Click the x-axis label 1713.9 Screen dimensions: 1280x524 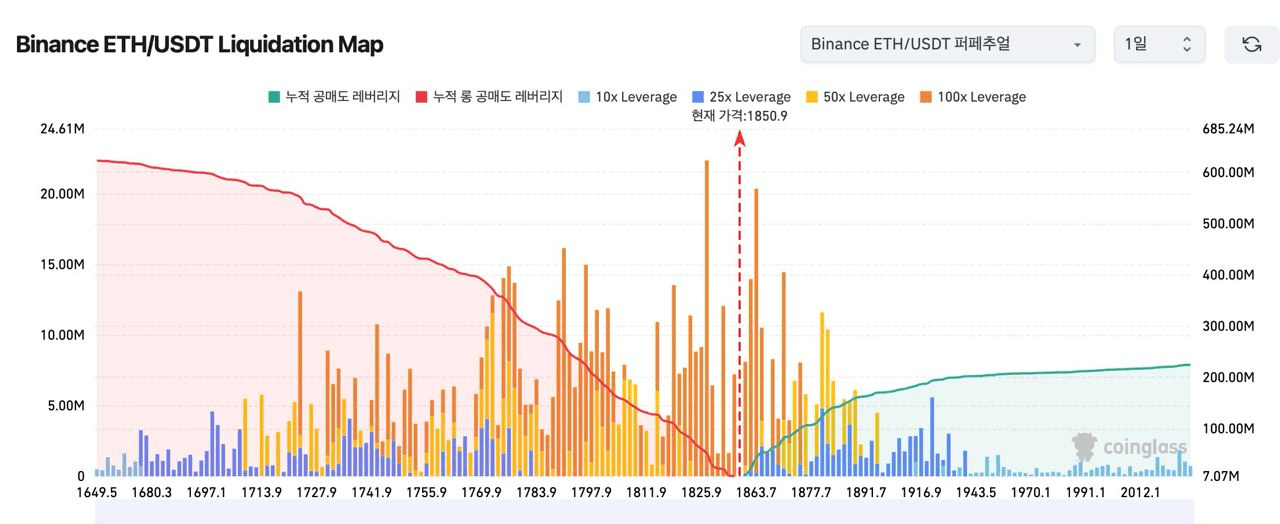(x=262, y=491)
